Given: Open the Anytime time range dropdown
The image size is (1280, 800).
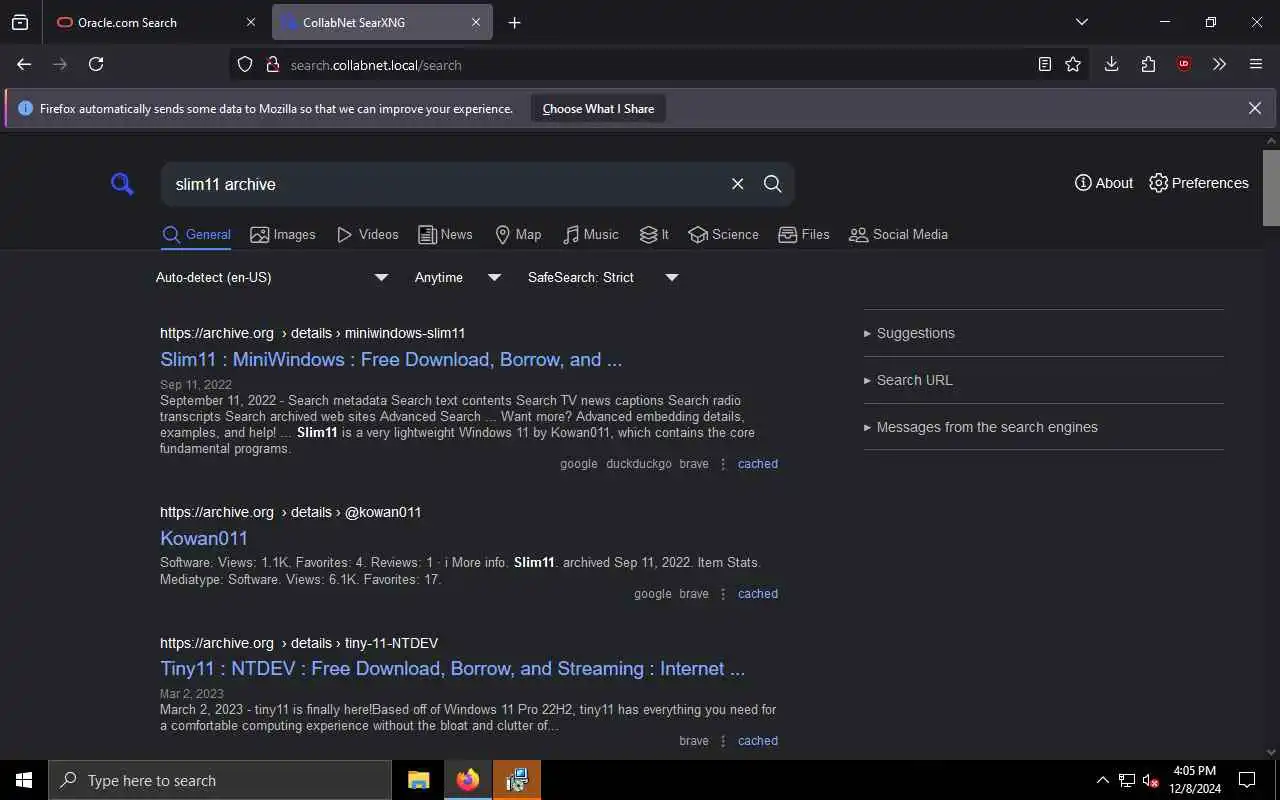Looking at the screenshot, I should pos(457,277).
